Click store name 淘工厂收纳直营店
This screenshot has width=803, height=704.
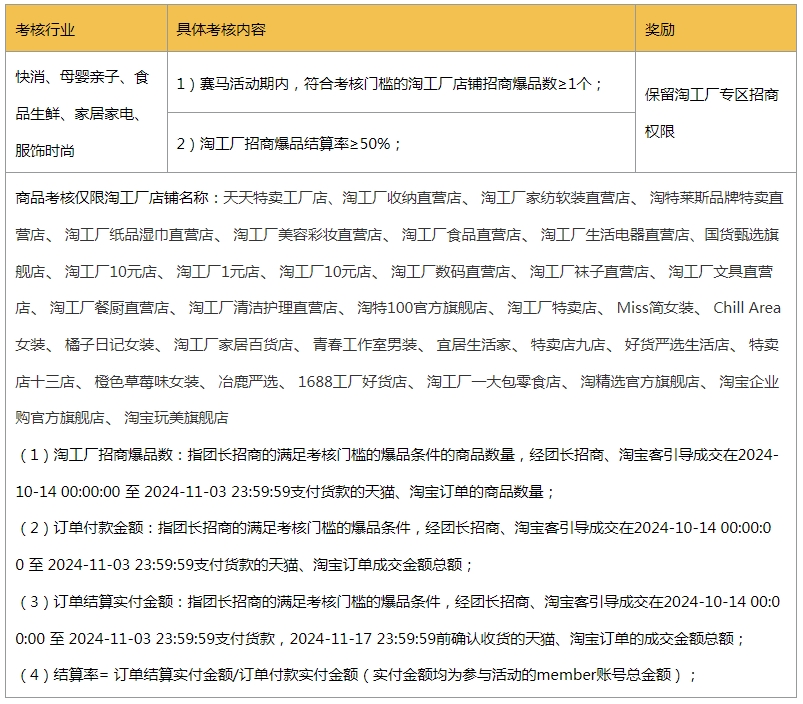pyautogui.click(x=402, y=198)
